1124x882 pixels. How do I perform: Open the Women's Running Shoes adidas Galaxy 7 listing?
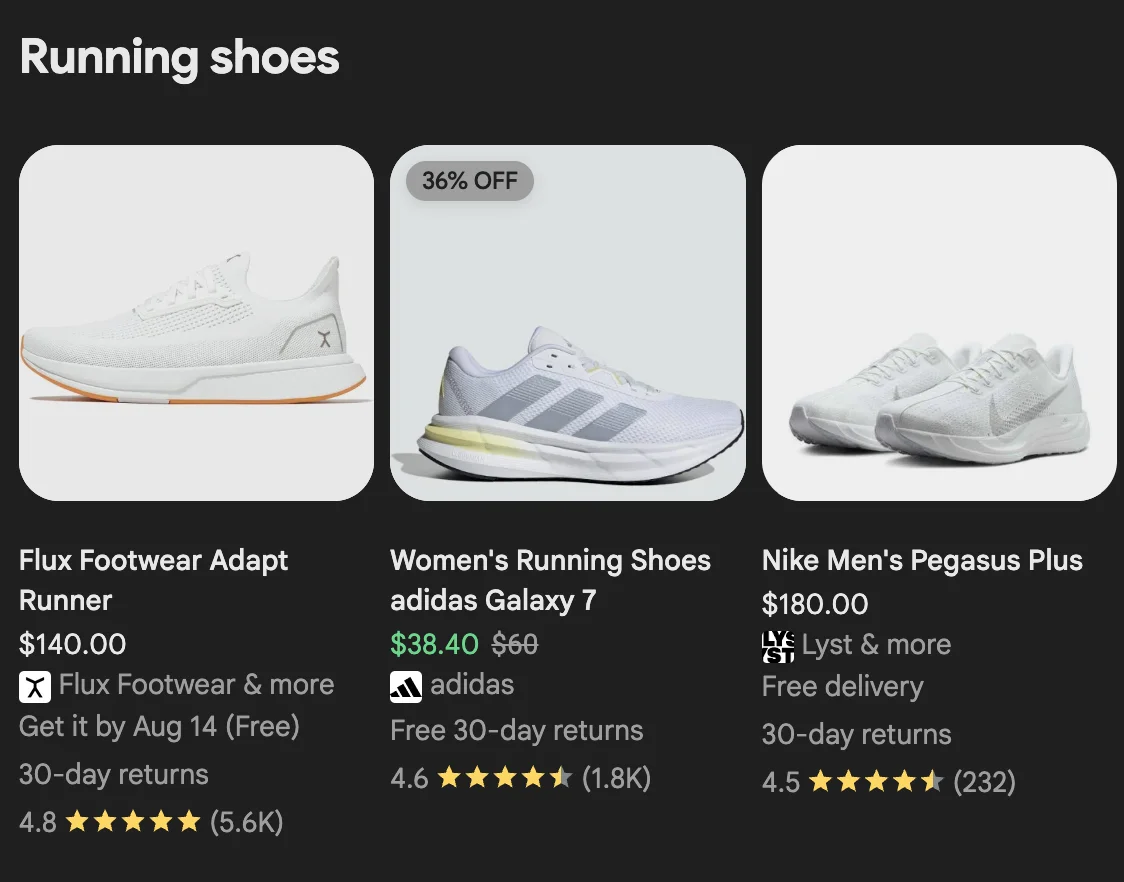tap(550, 580)
